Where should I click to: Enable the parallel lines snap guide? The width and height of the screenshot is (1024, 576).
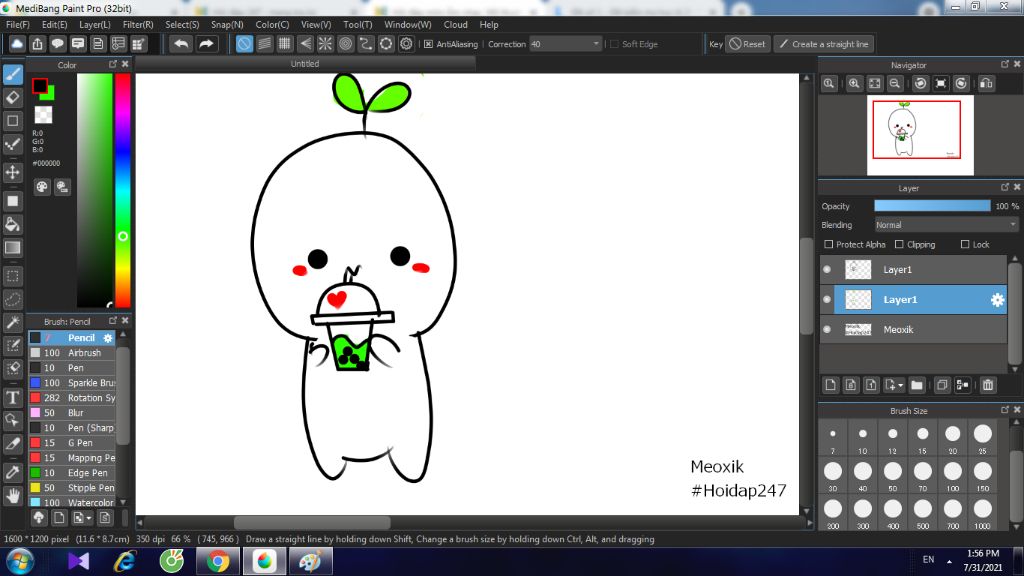[264, 44]
